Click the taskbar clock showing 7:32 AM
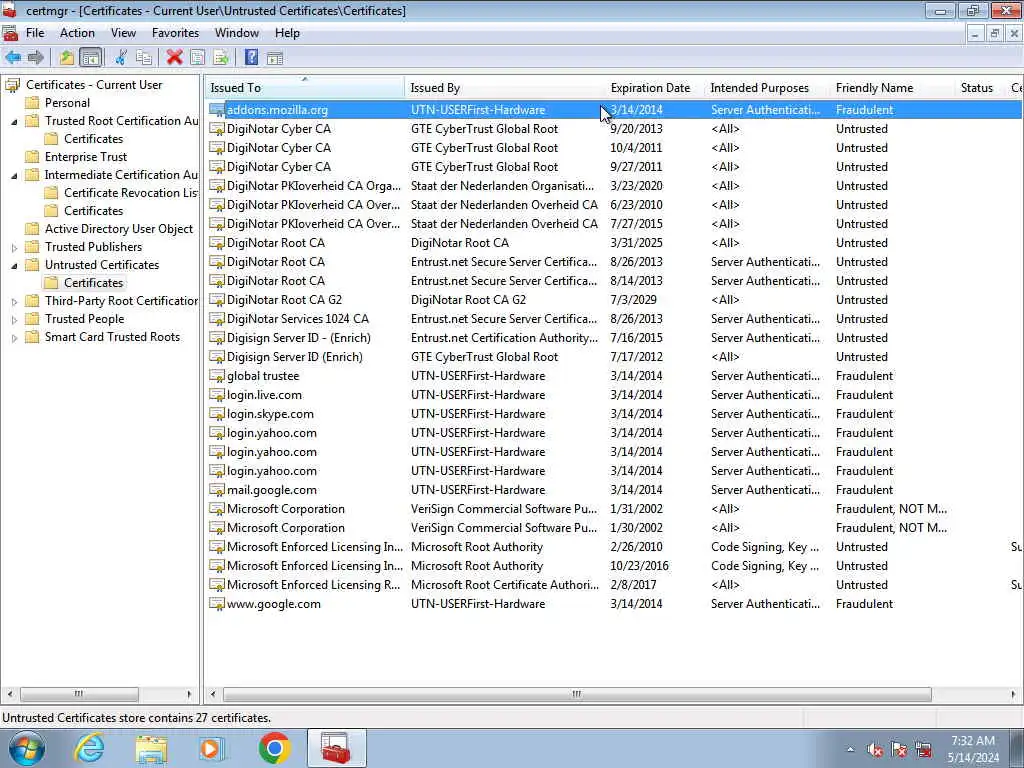1024x768 pixels. click(973, 749)
